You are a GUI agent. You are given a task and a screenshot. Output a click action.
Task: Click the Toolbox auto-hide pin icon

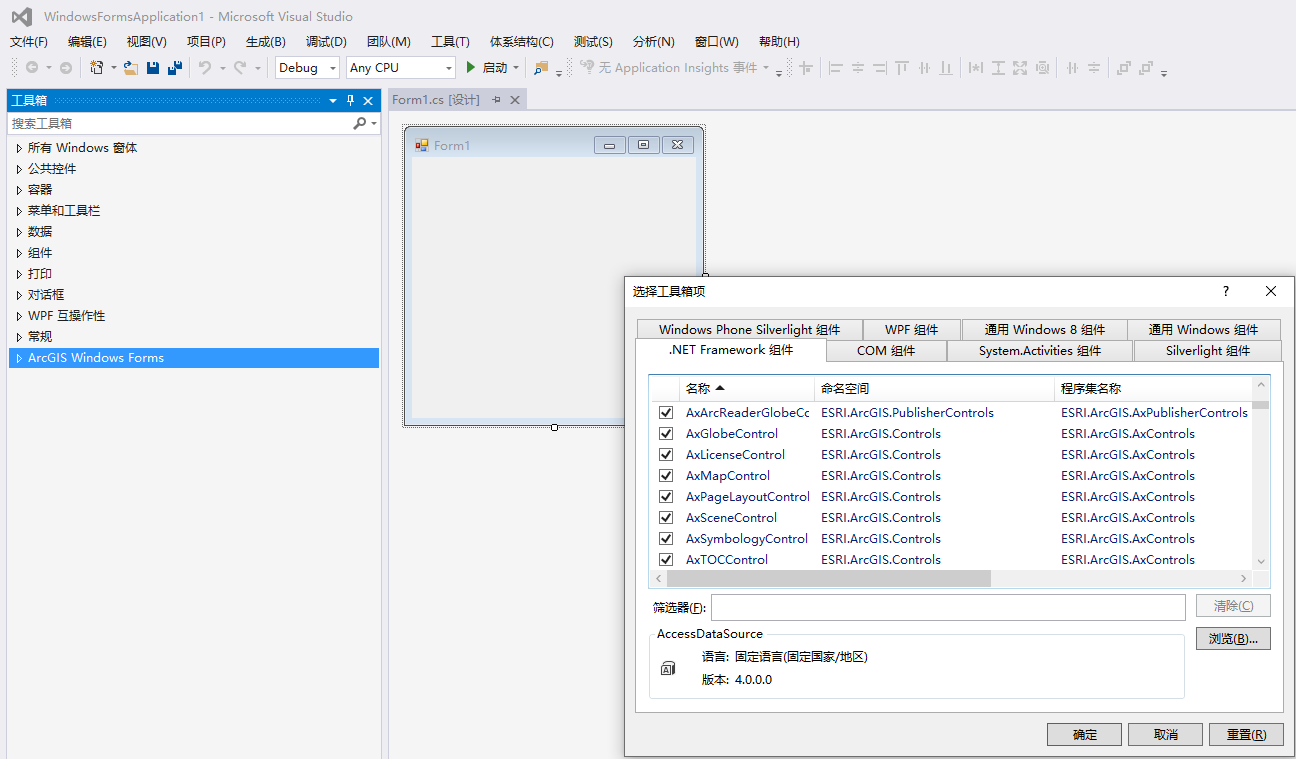pos(349,100)
